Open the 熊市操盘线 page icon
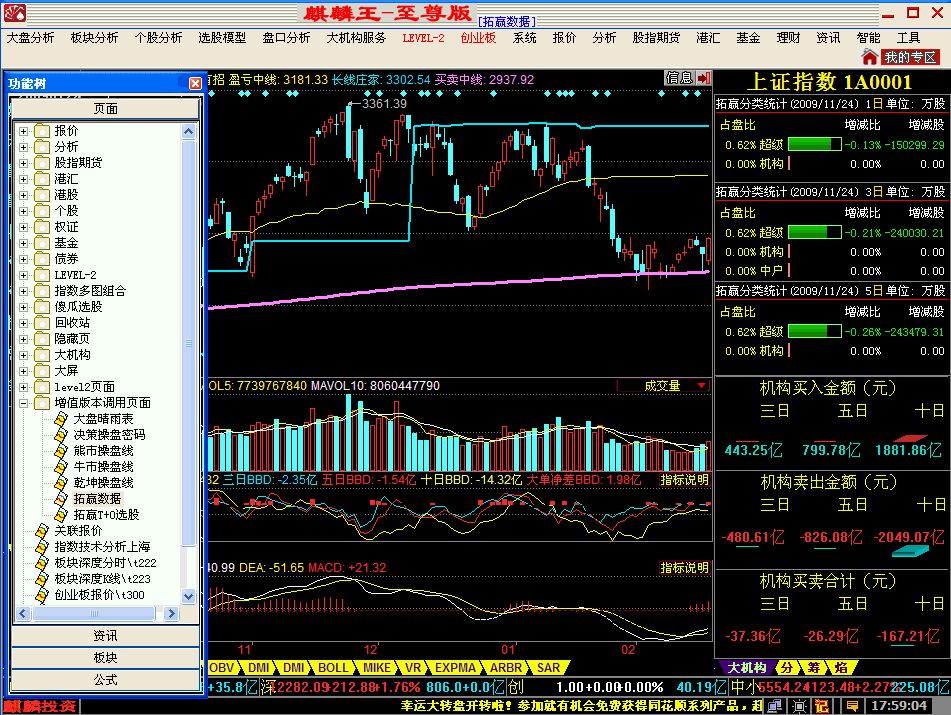The width and height of the screenshot is (951, 715). click(61, 451)
